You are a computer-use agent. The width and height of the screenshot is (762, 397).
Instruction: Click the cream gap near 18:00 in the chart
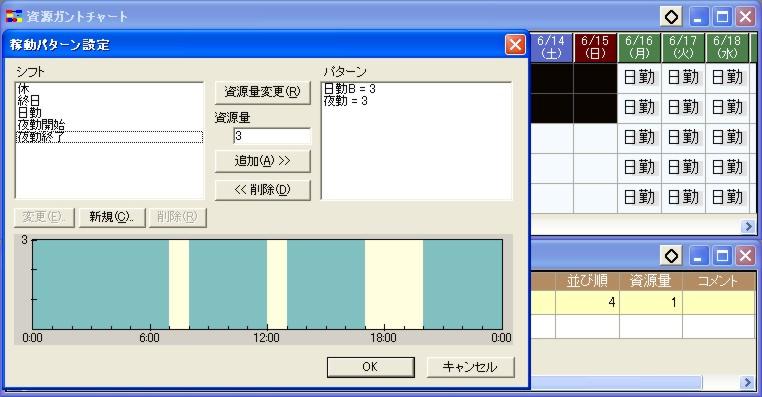point(394,284)
